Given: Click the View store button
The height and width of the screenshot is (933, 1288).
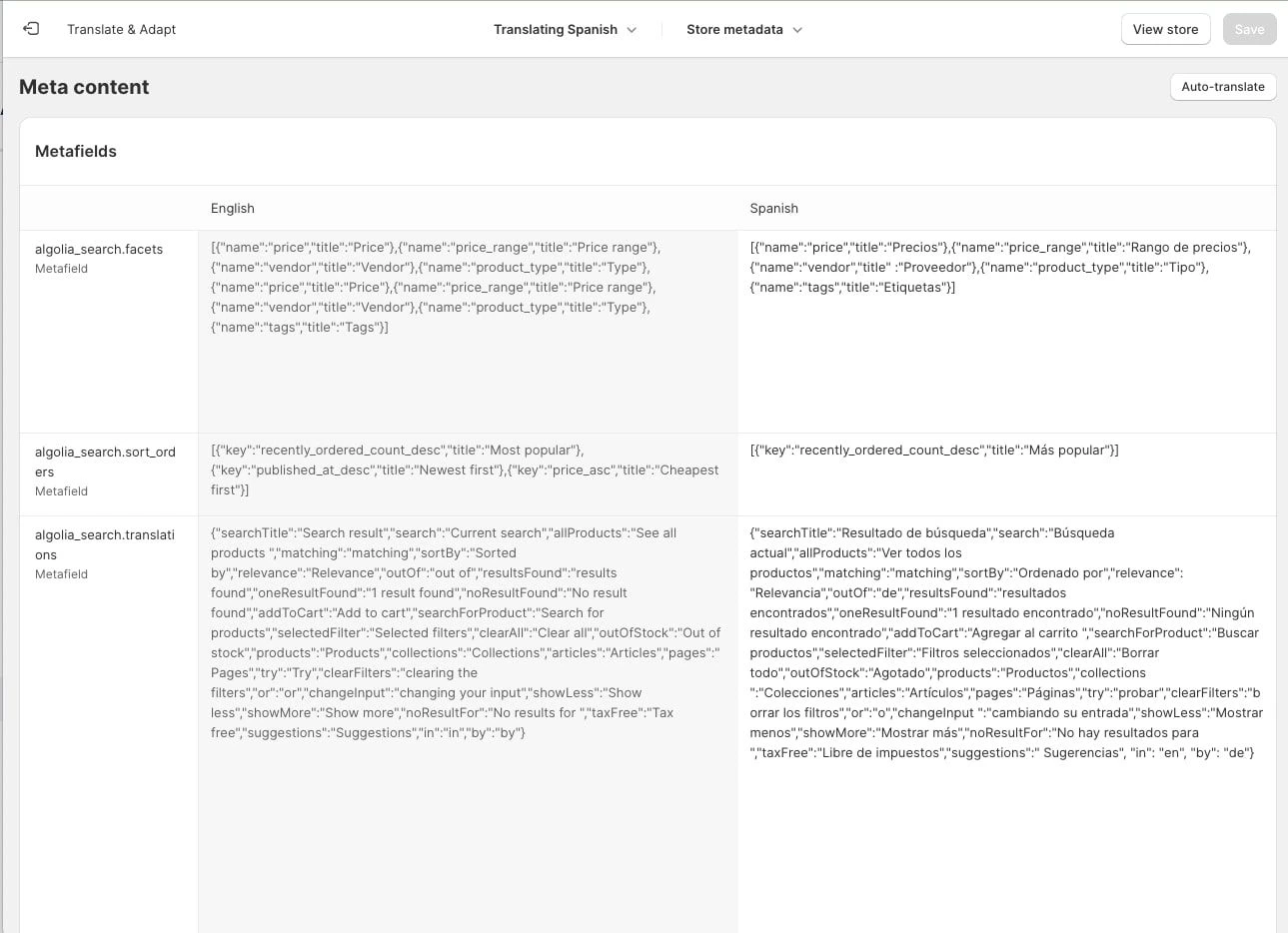Looking at the screenshot, I should [1165, 29].
